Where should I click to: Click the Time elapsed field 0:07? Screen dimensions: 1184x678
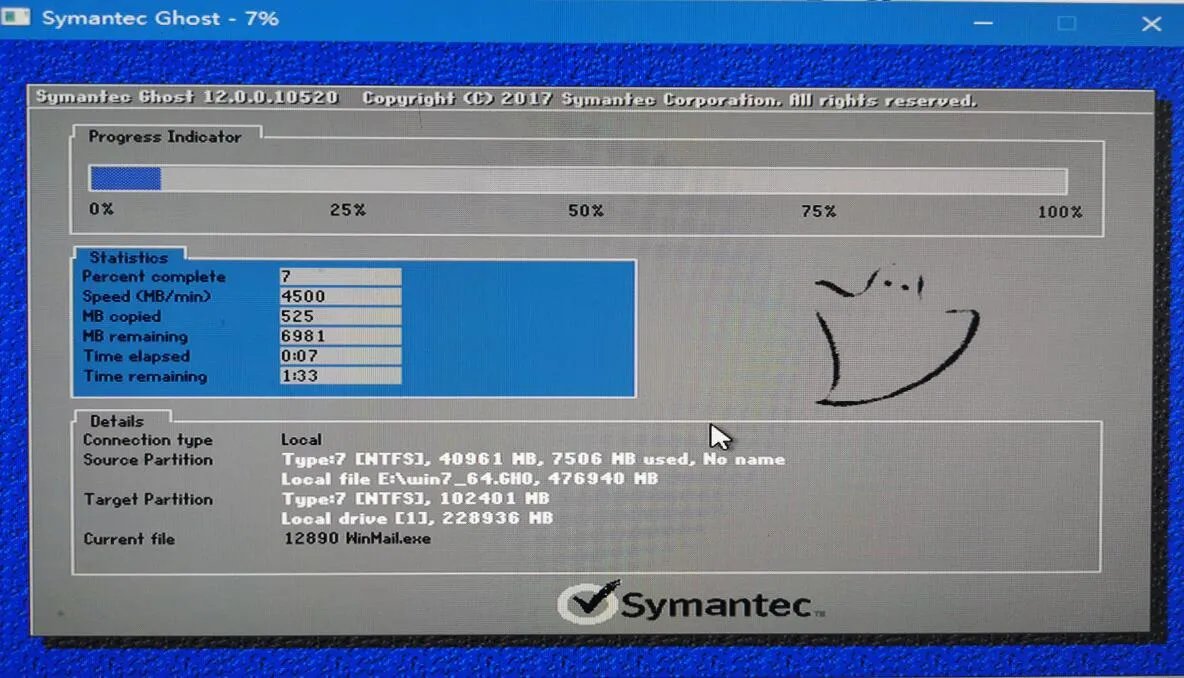[340, 357]
